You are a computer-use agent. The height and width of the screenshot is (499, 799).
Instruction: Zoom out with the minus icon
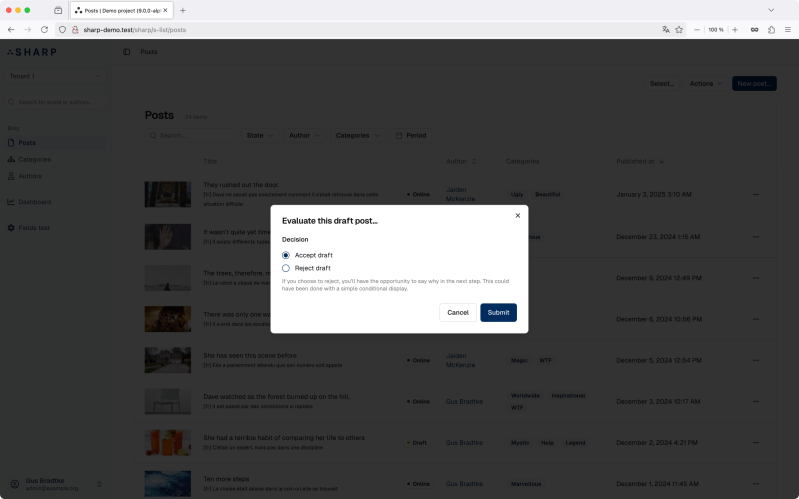[x=697, y=30]
